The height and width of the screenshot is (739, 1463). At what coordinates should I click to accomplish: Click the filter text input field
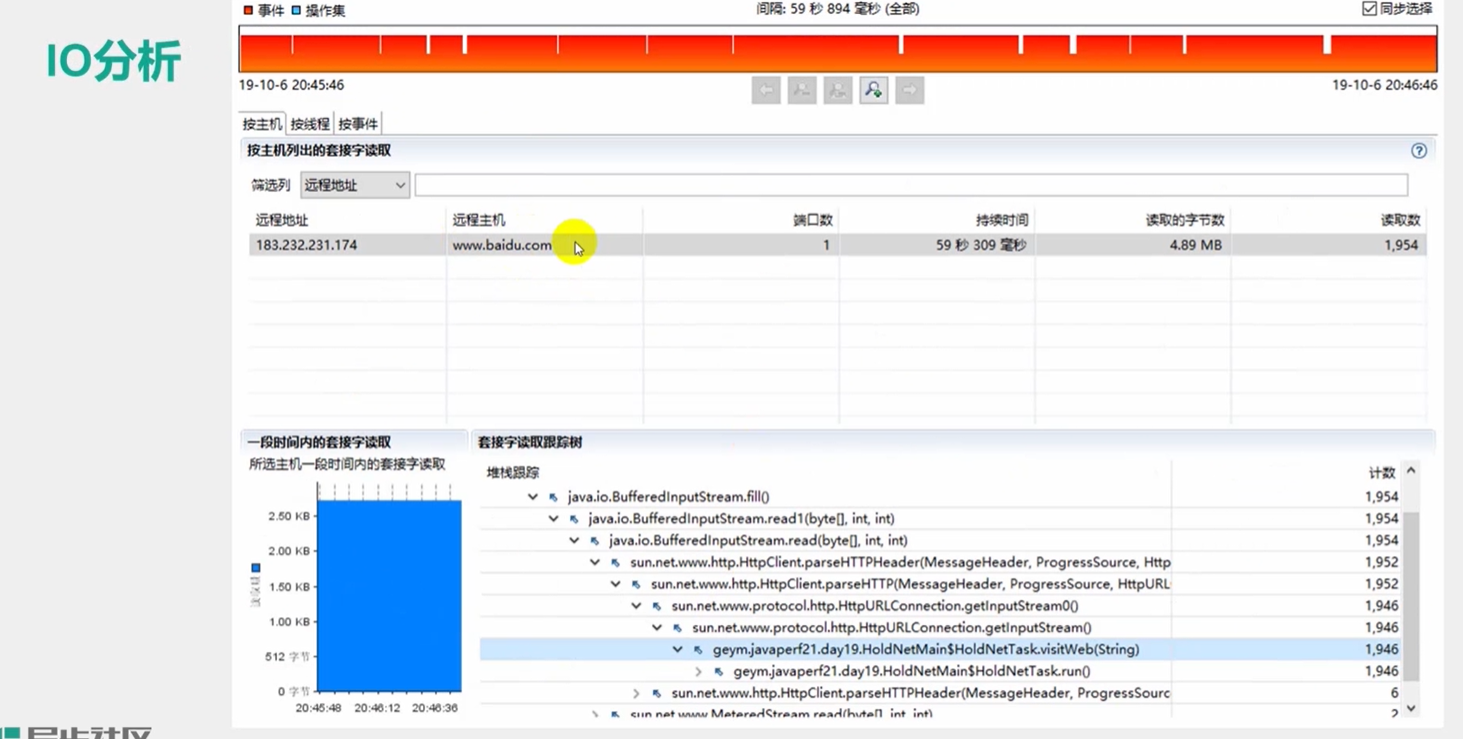pyautogui.click(x=911, y=185)
